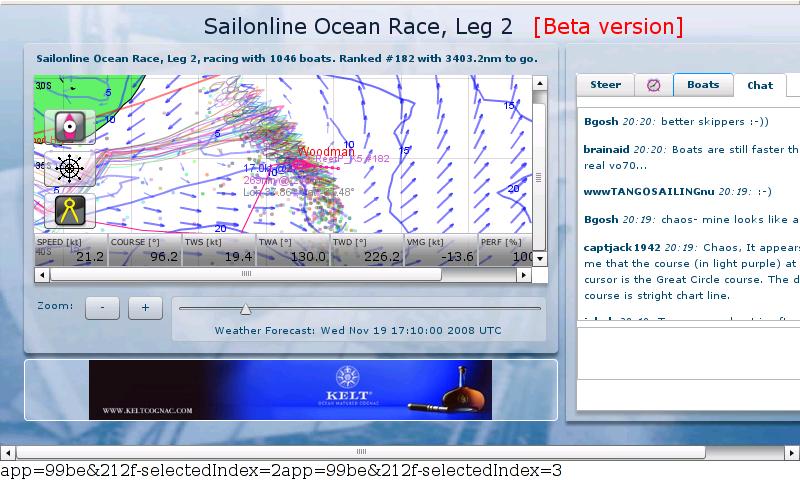Click the weather forecast time slider handle
Screen dimensions: 800x480
[x=245, y=309]
